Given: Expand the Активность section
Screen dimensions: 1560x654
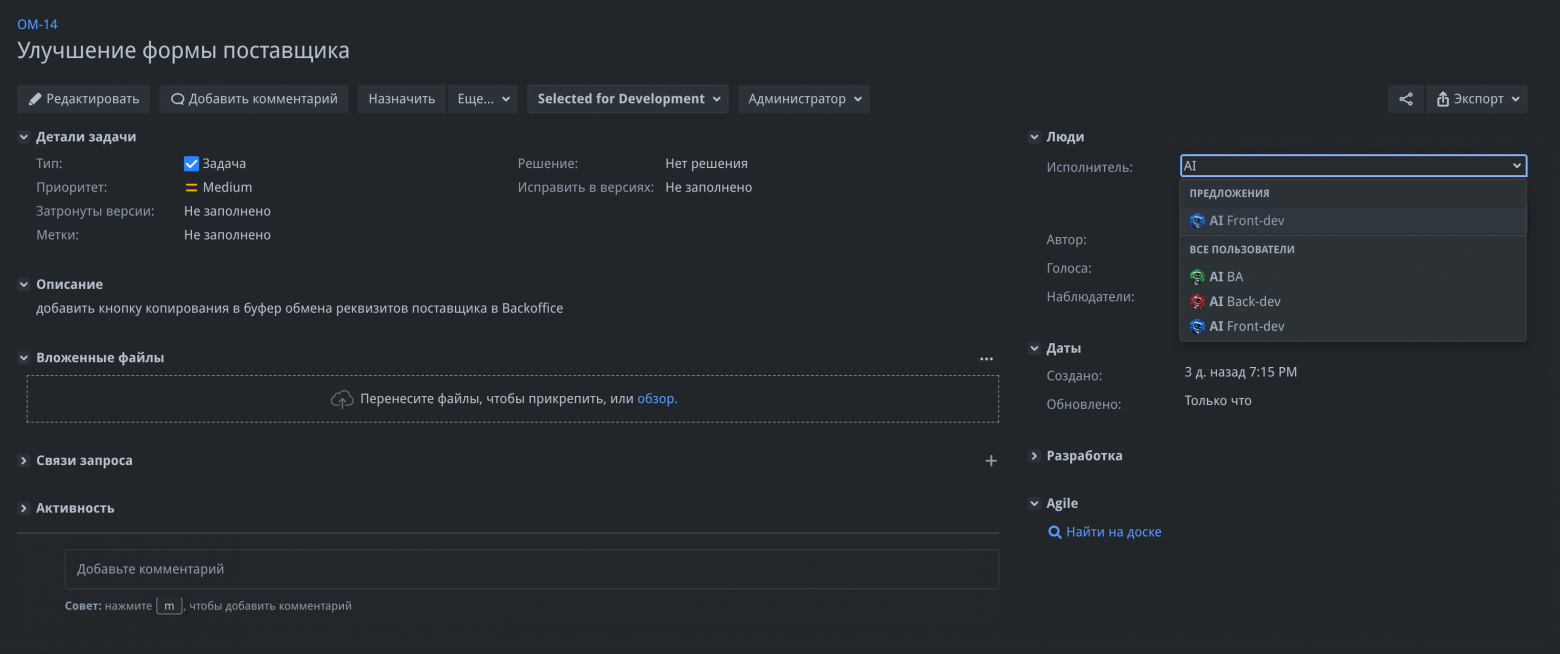Looking at the screenshot, I should [x=24, y=508].
